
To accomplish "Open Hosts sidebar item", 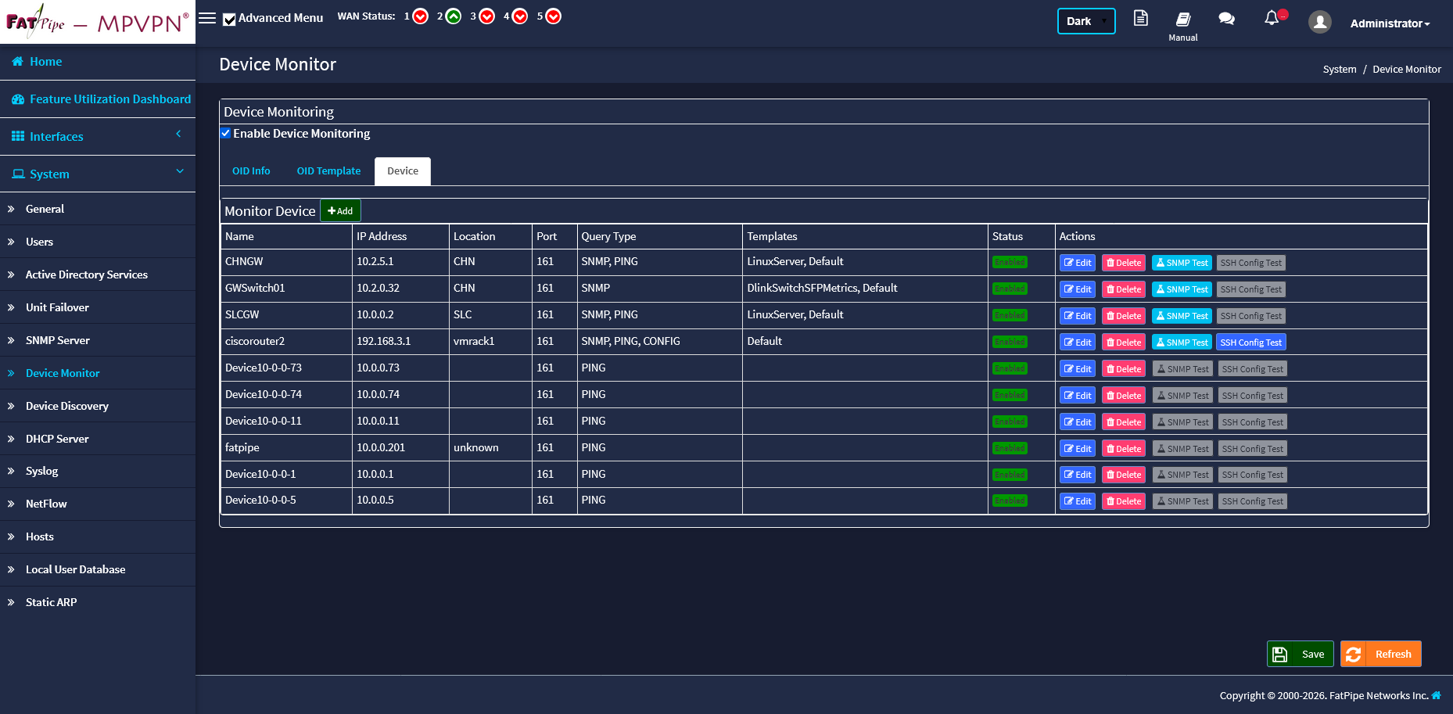I will coord(97,537).
